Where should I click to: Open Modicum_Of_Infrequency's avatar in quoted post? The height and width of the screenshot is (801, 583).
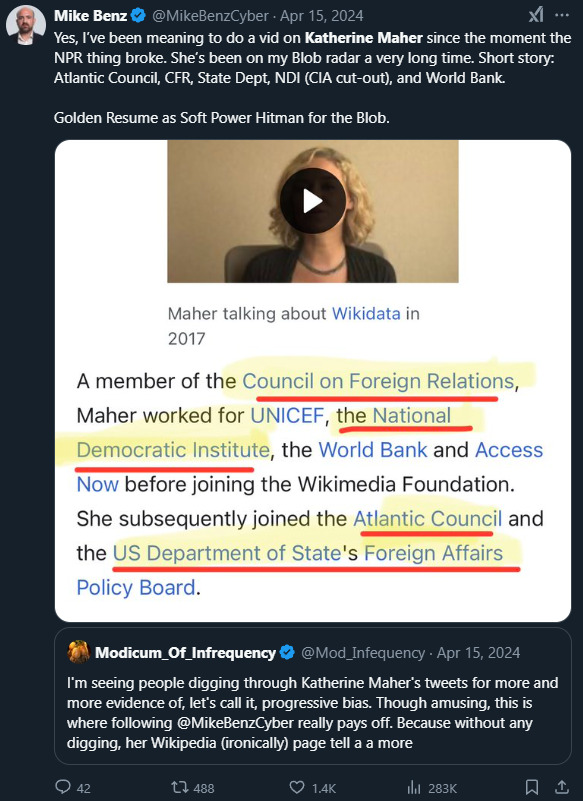[x=79, y=652]
